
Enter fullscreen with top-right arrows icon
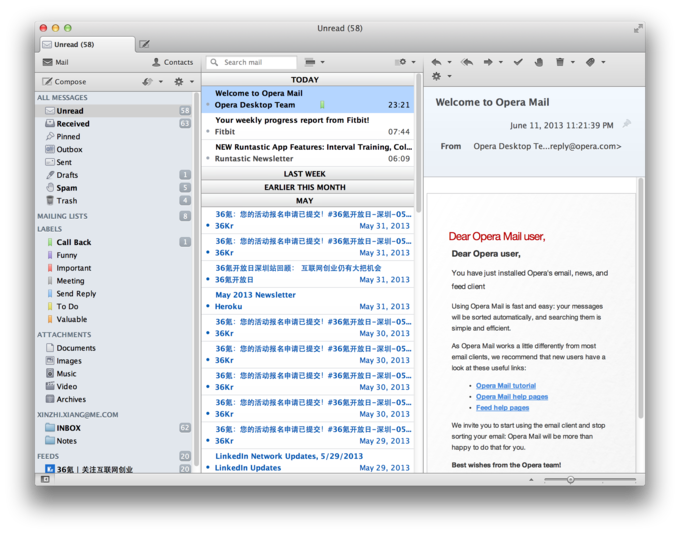tap(638, 29)
